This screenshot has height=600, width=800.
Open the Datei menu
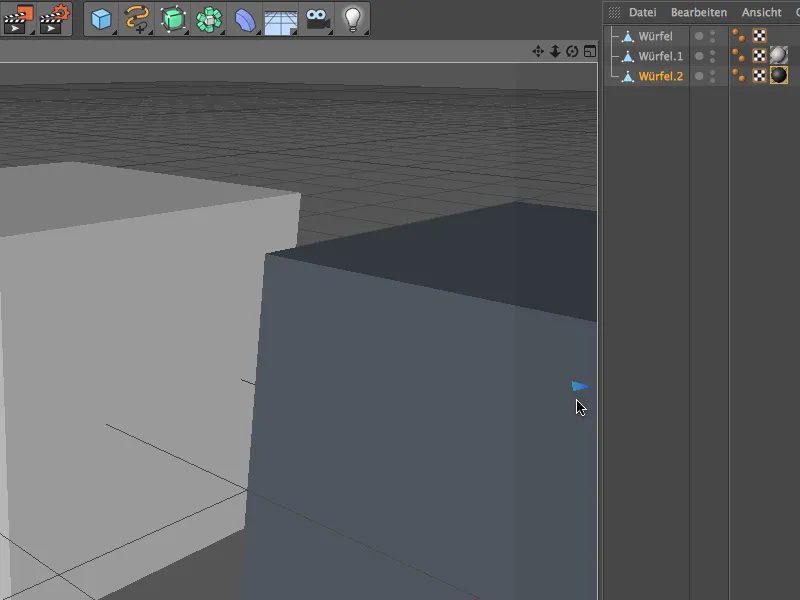click(642, 12)
